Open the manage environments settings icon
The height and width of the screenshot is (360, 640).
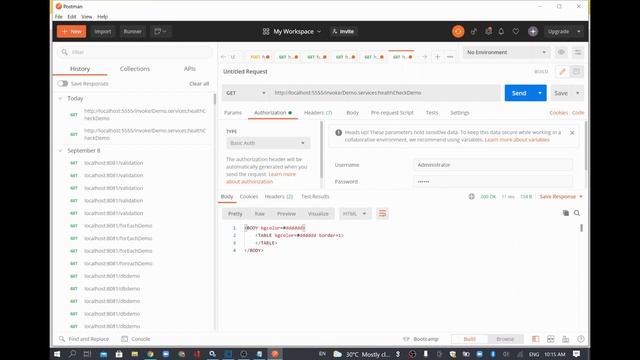(x=578, y=52)
